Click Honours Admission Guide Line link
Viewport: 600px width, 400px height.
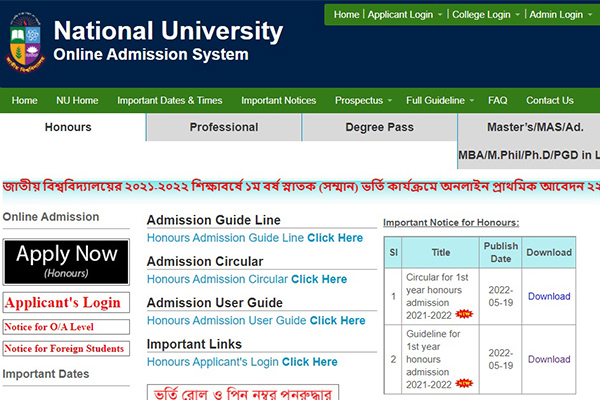[x=255, y=238]
